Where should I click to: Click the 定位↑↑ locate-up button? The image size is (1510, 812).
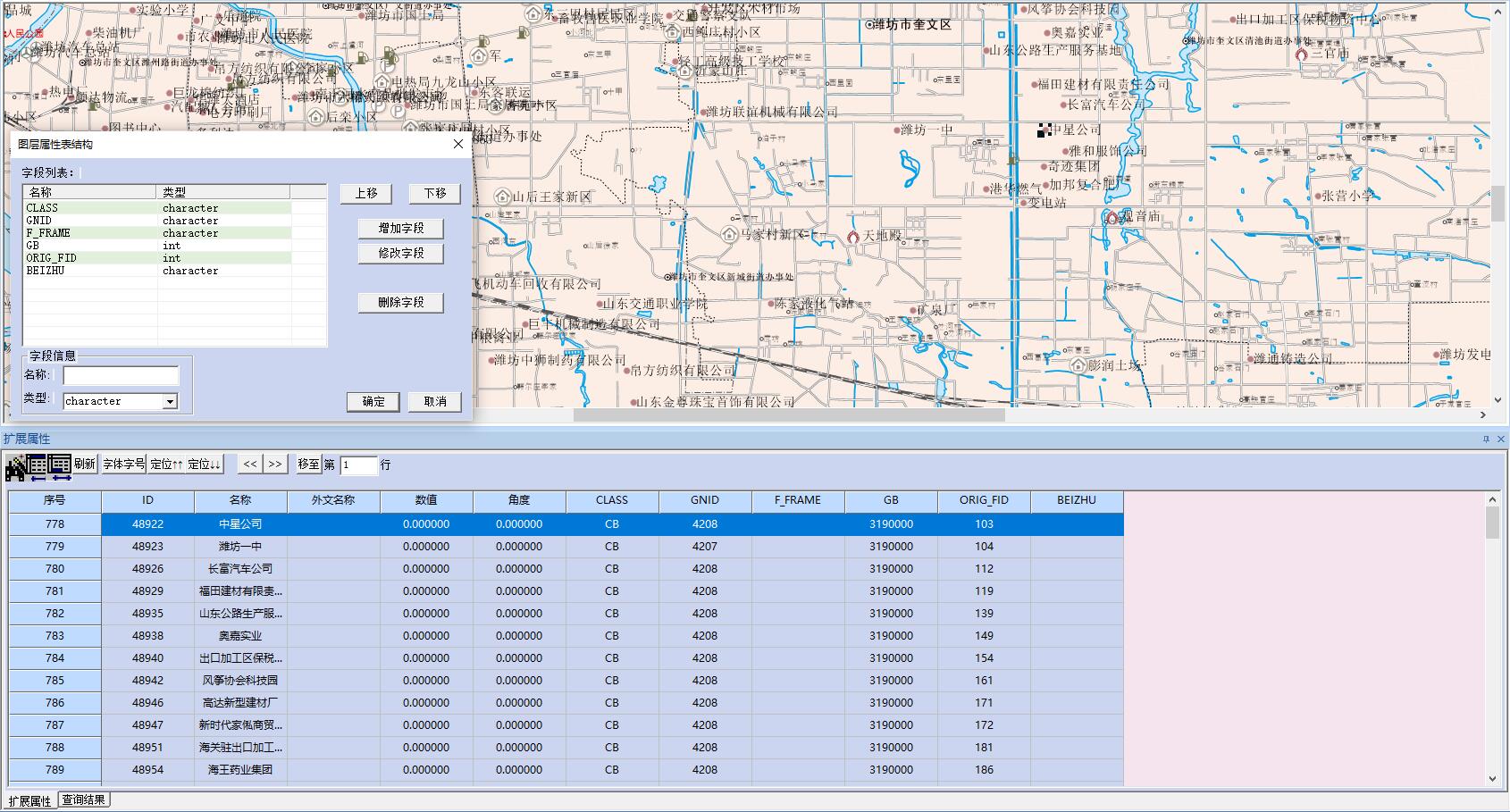click(x=166, y=465)
